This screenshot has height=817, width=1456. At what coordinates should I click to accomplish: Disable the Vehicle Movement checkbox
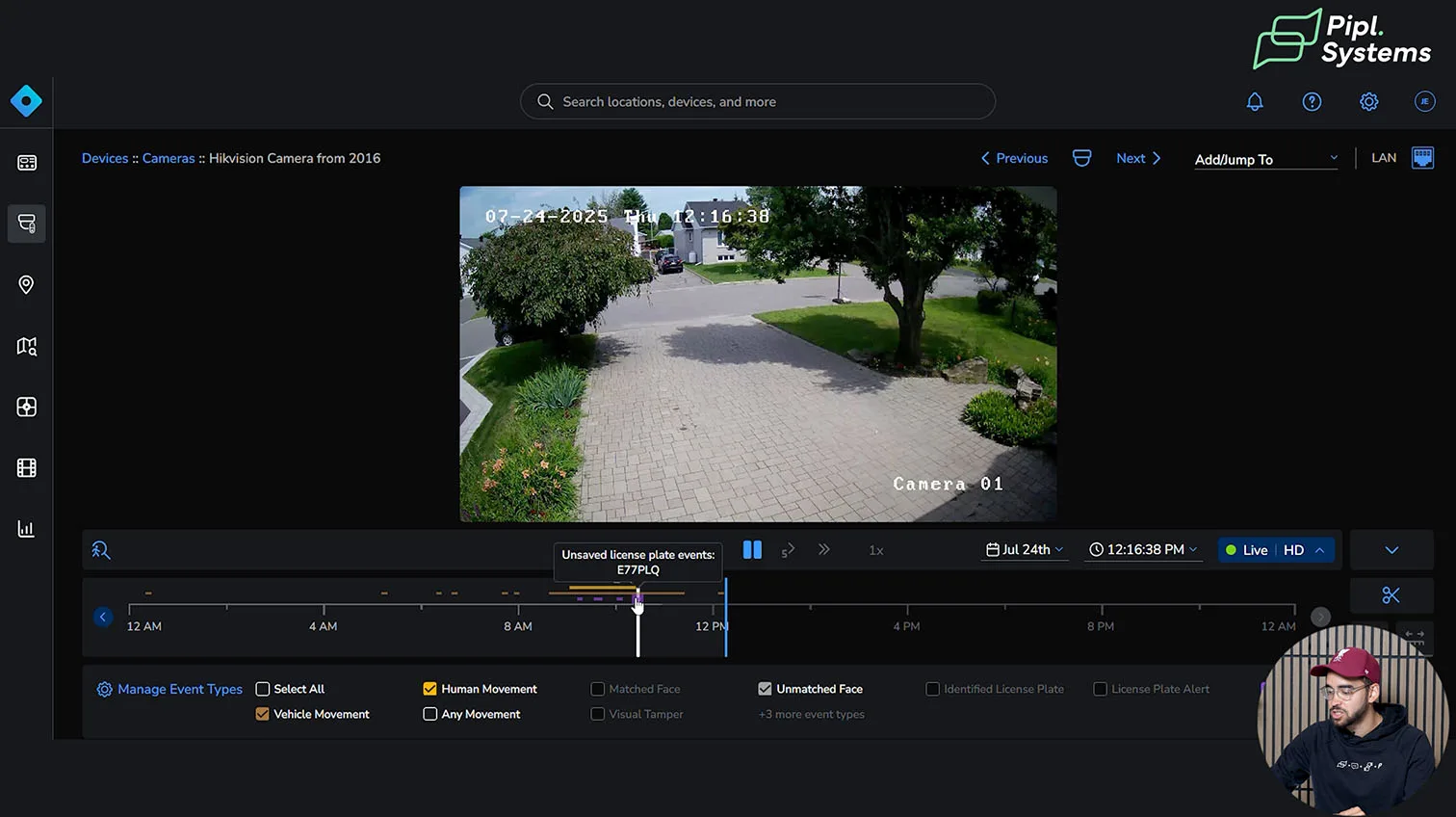262,714
